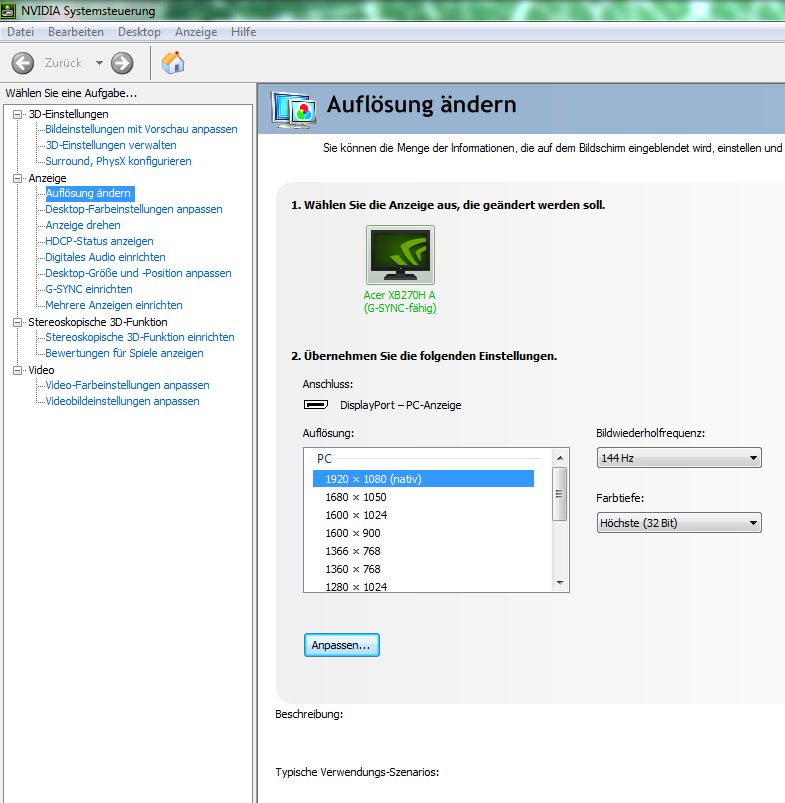Open HDCP-Status anzeigen
Image resolution: width=785 pixels, height=803 pixels.
(x=99, y=241)
